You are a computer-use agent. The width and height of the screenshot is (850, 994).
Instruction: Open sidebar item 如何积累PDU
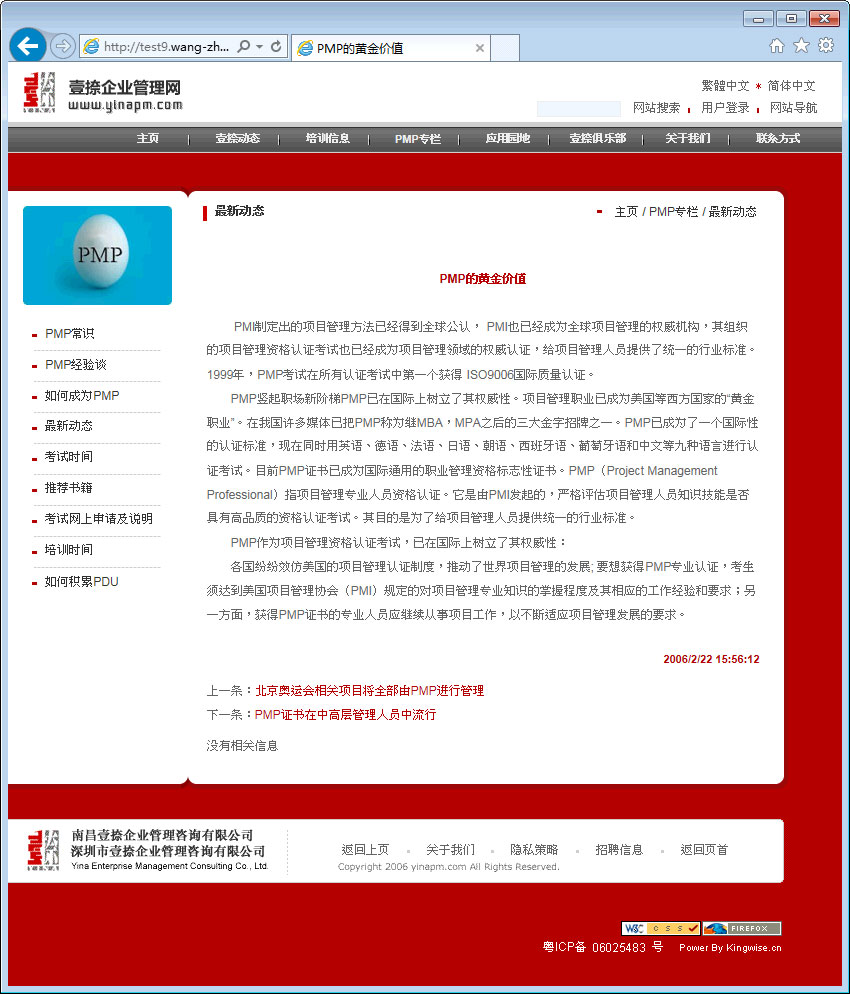(81, 582)
